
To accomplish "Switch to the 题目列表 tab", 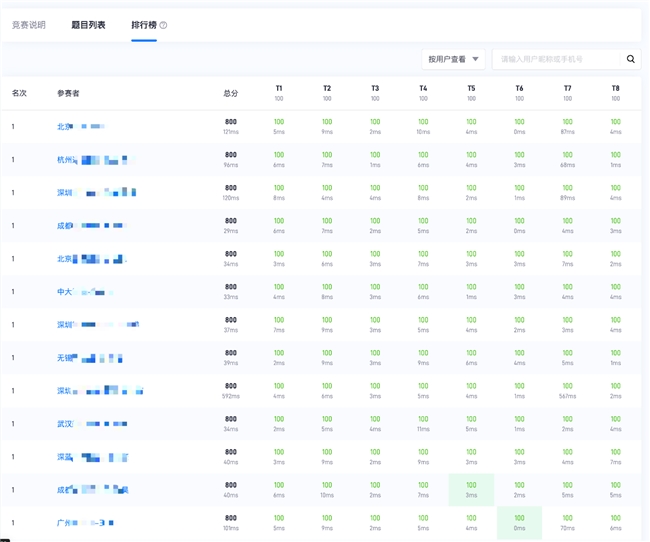I will tap(88, 25).
